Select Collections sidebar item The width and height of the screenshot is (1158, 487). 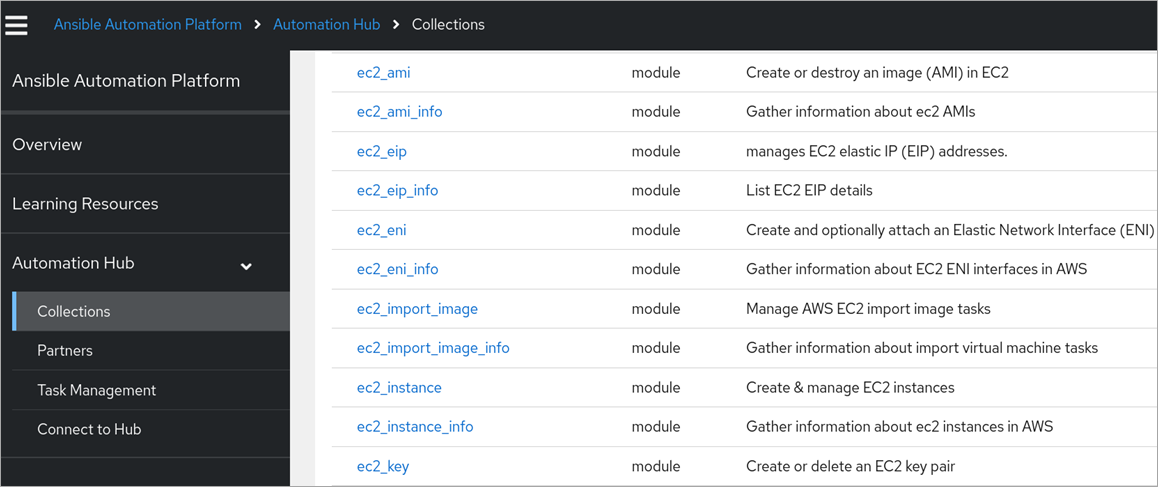[x=74, y=312]
